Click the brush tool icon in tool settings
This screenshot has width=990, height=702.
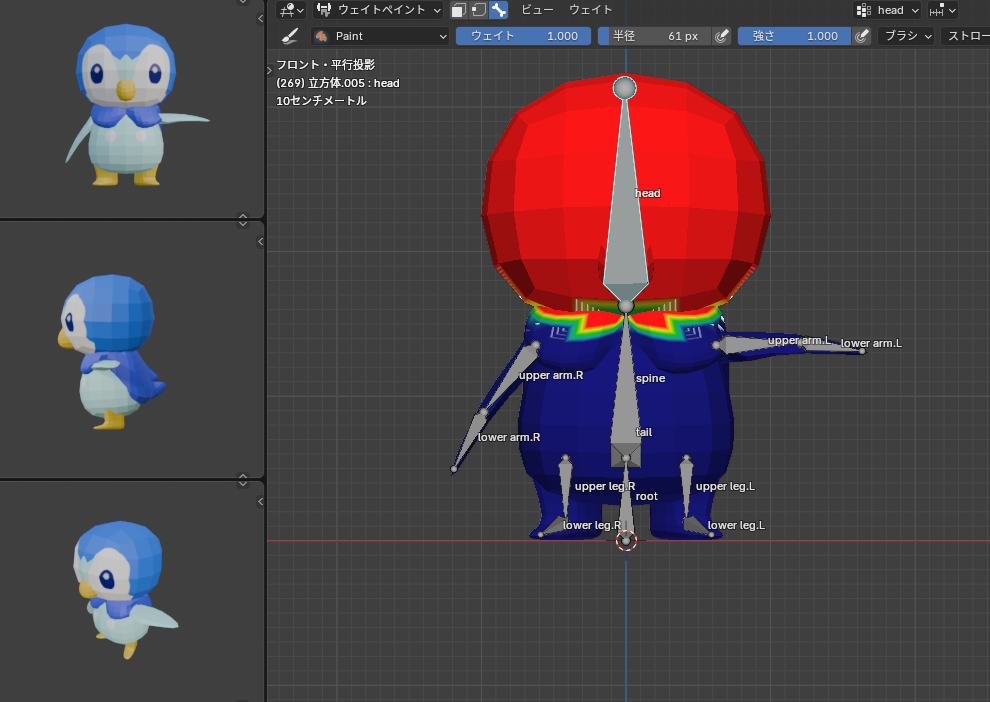289,36
